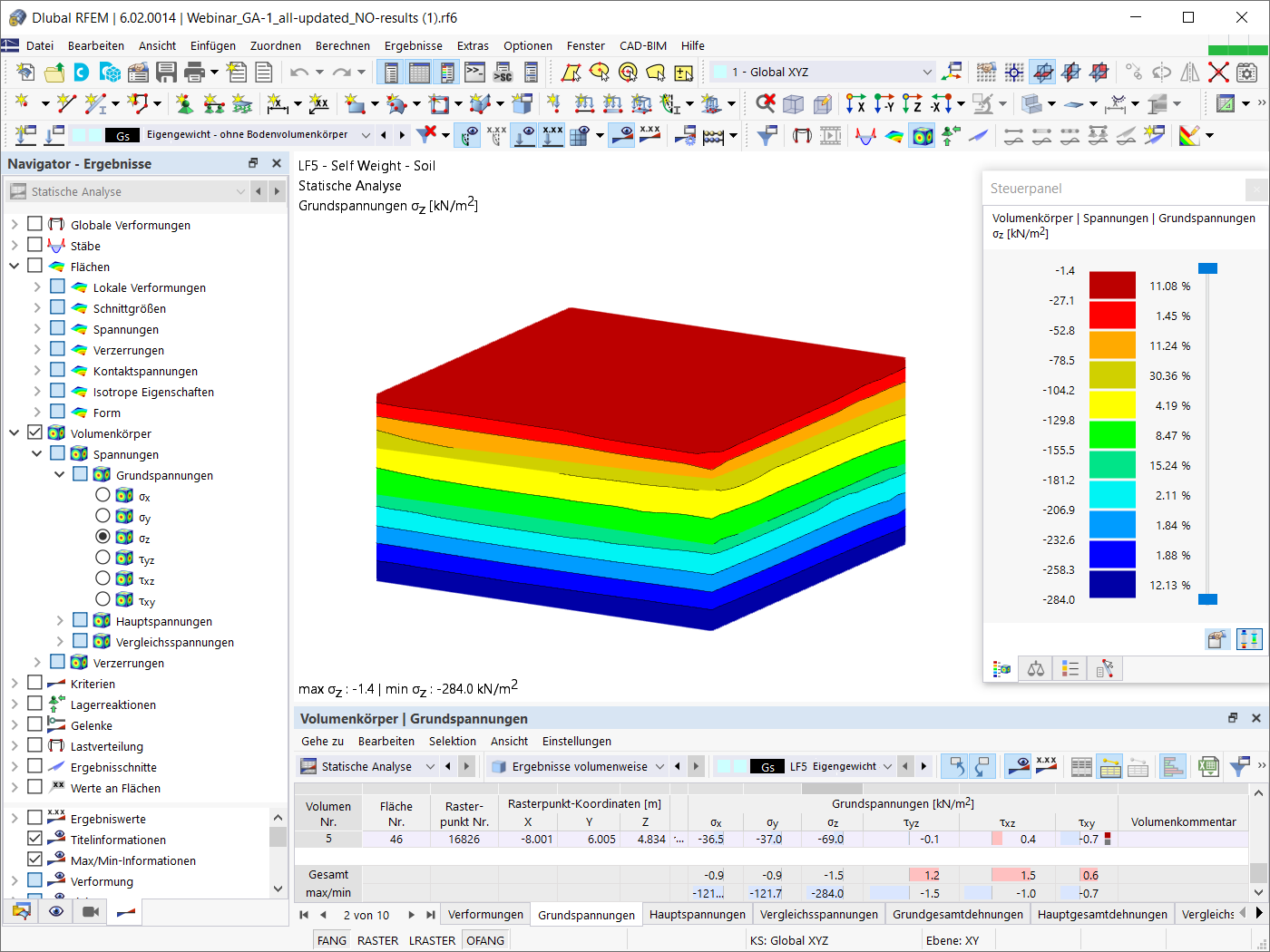Toggle the Titelinformationen checkbox
Screen dimensions: 1270x952
pyautogui.click(x=34, y=839)
